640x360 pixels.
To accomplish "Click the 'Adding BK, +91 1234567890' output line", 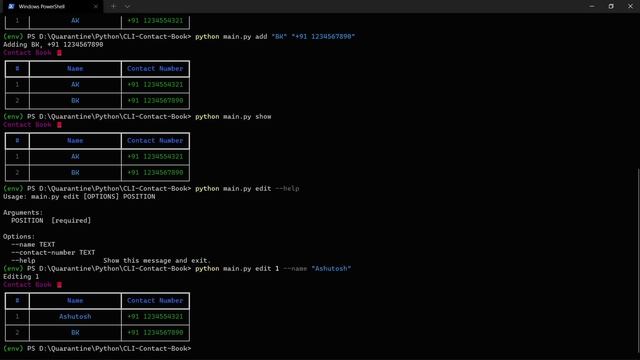I will coord(53,44).
